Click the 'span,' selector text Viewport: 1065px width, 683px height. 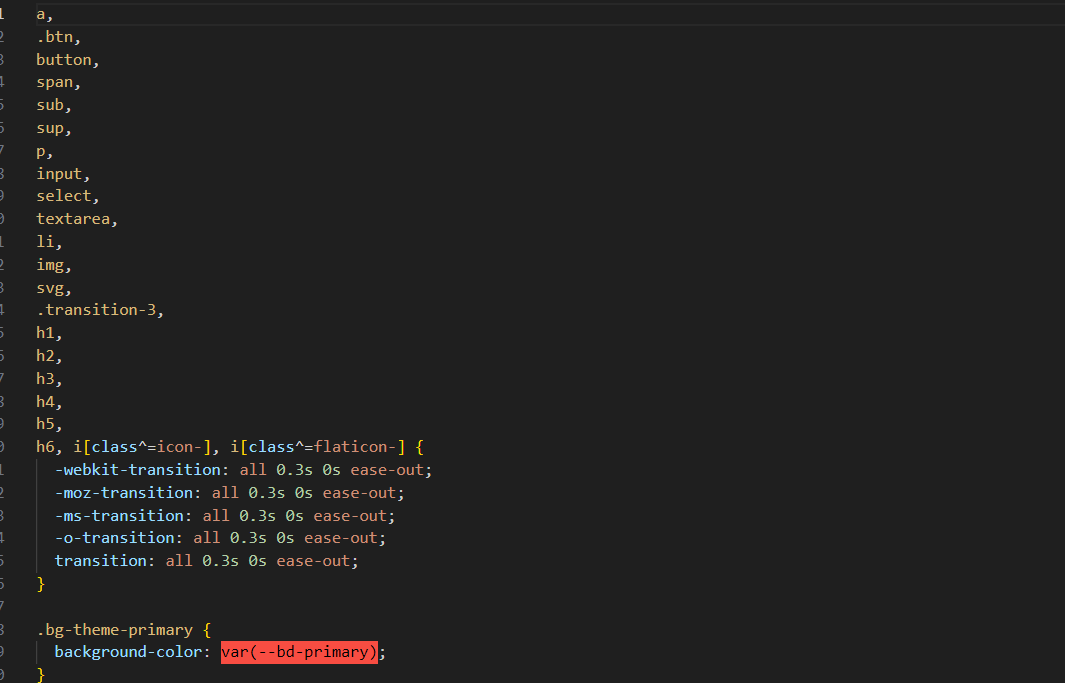coord(58,82)
